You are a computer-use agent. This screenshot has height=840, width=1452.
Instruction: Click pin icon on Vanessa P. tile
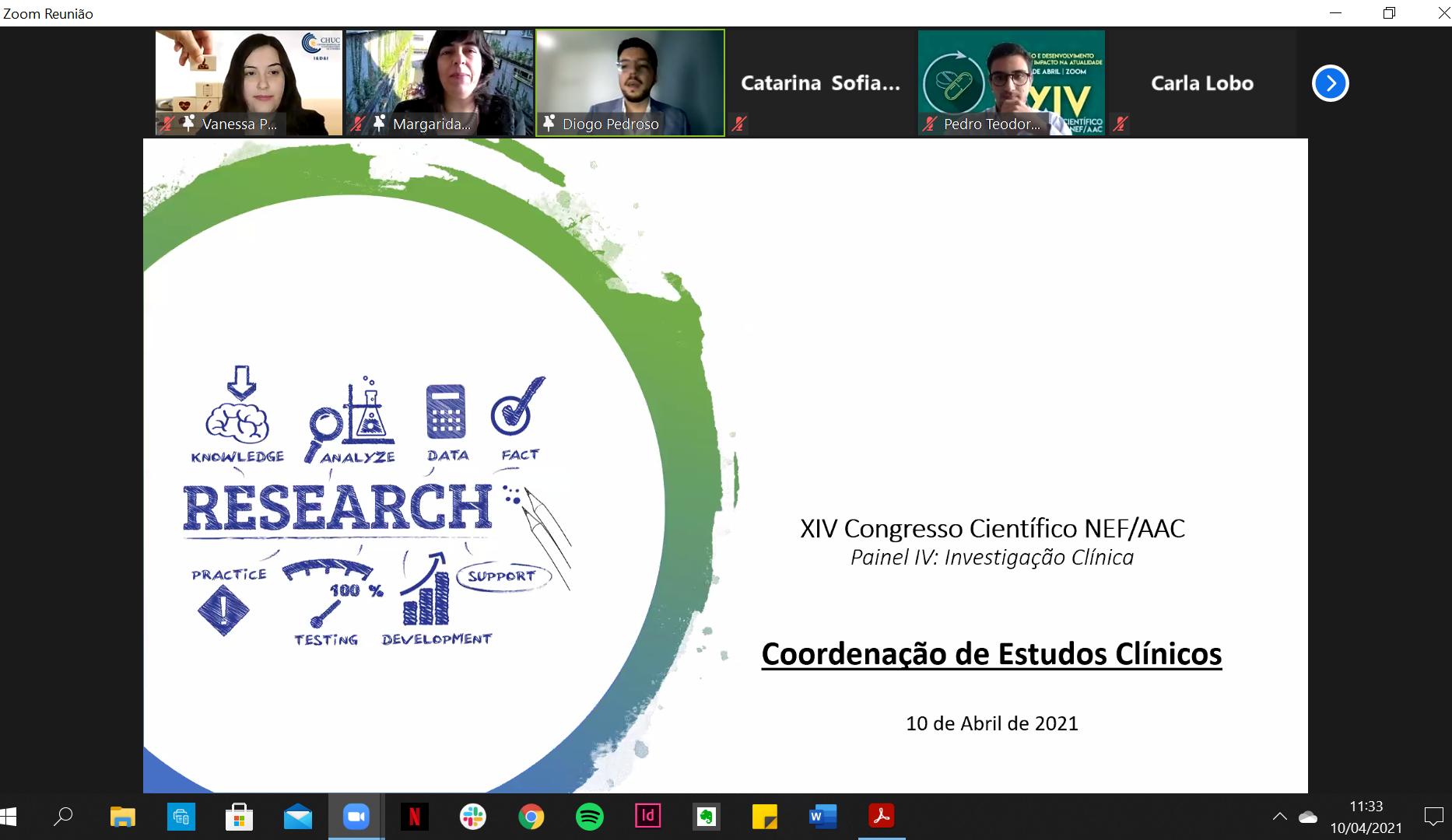coord(188,123)
